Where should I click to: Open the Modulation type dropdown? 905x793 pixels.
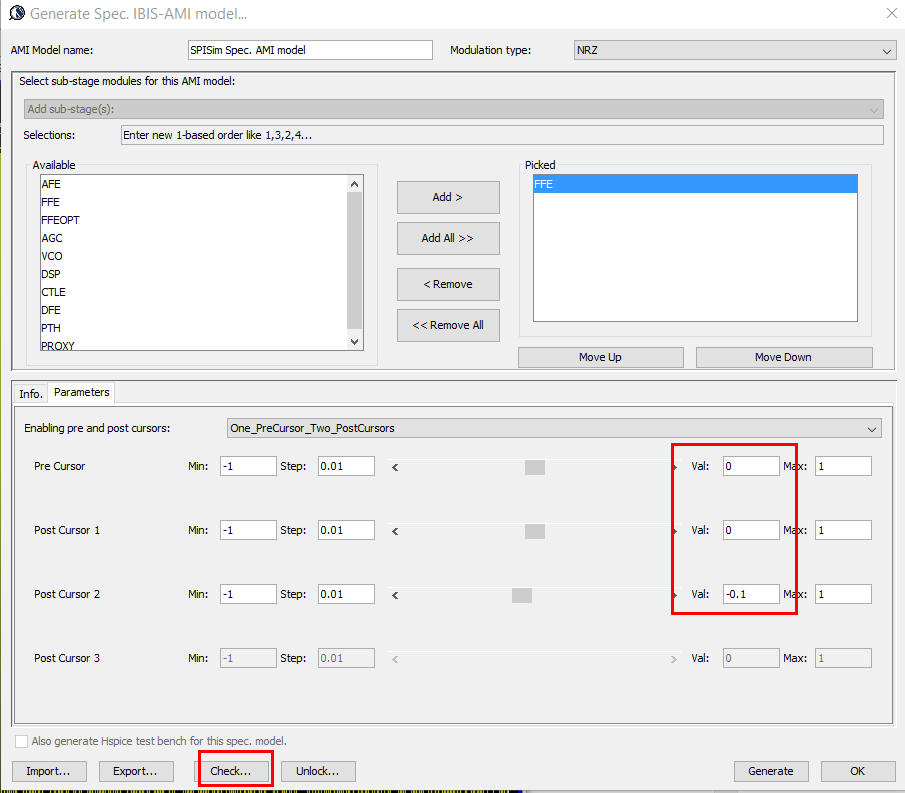coord(734,50)
